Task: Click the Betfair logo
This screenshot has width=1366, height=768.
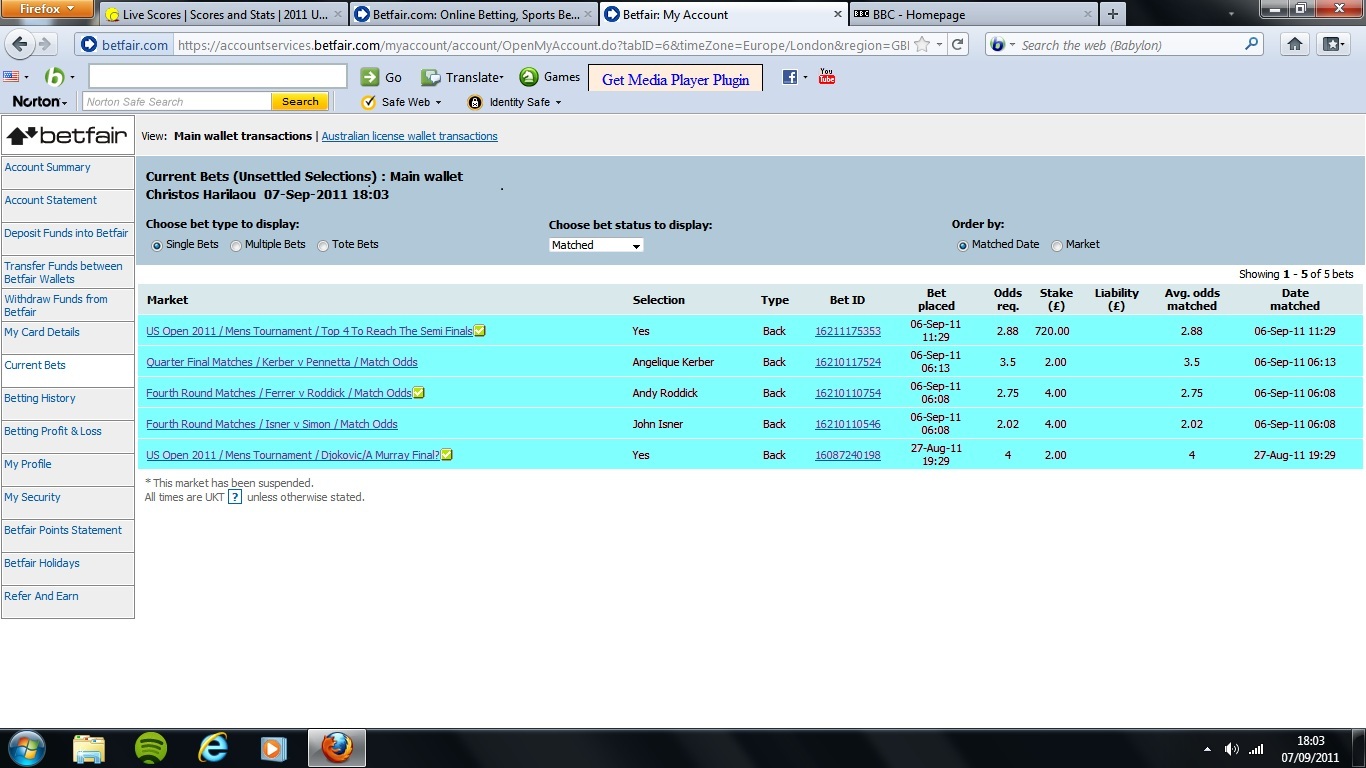Action: [68, 136]
